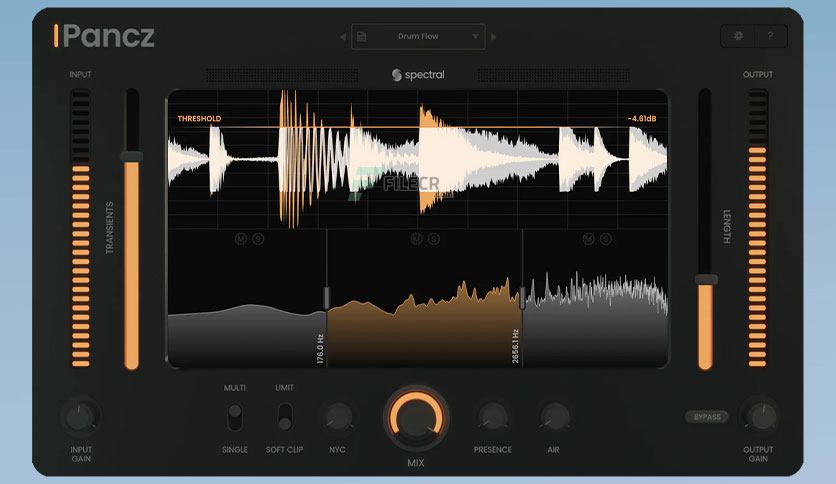Click the Transients slider handle

131,156
